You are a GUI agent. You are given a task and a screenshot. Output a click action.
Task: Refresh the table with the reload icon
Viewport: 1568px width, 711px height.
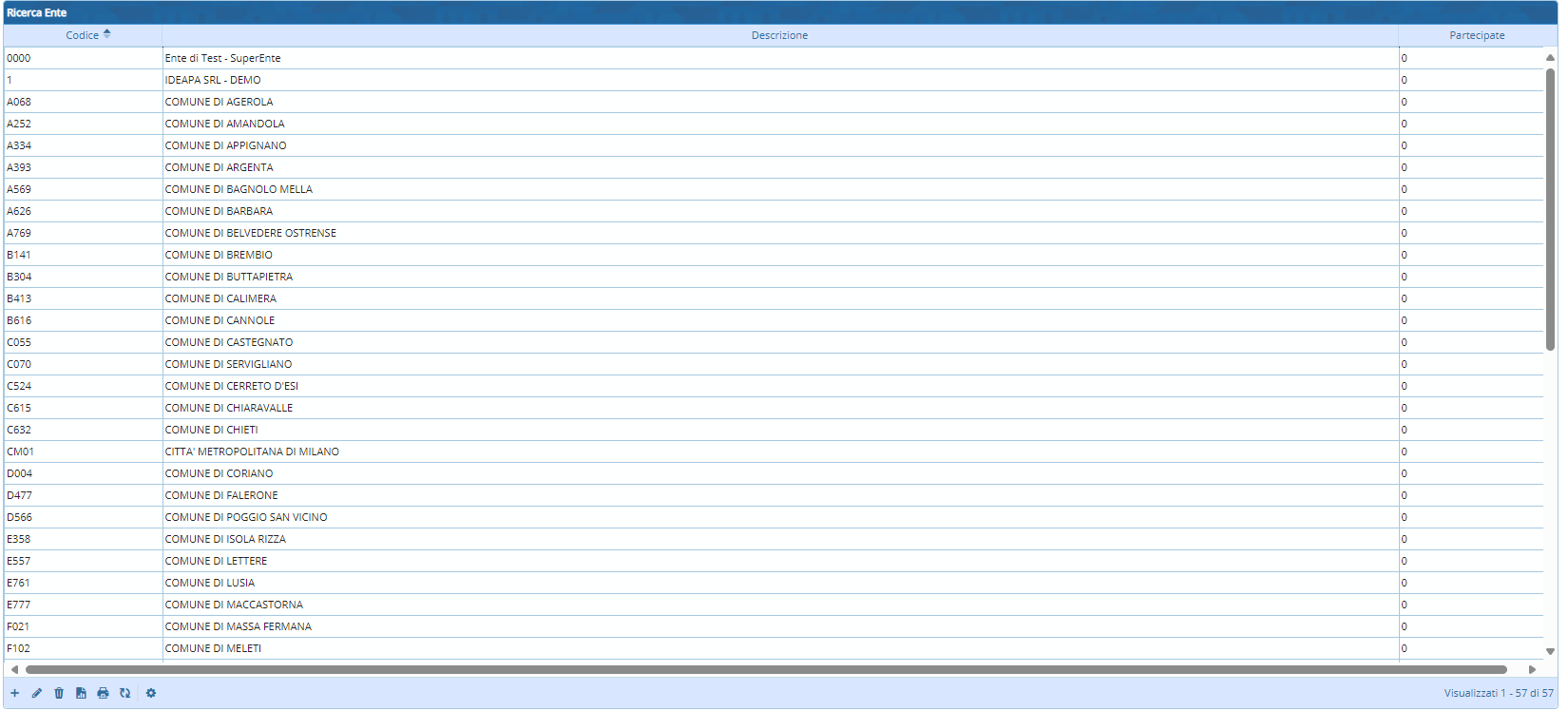coord(125,693)
